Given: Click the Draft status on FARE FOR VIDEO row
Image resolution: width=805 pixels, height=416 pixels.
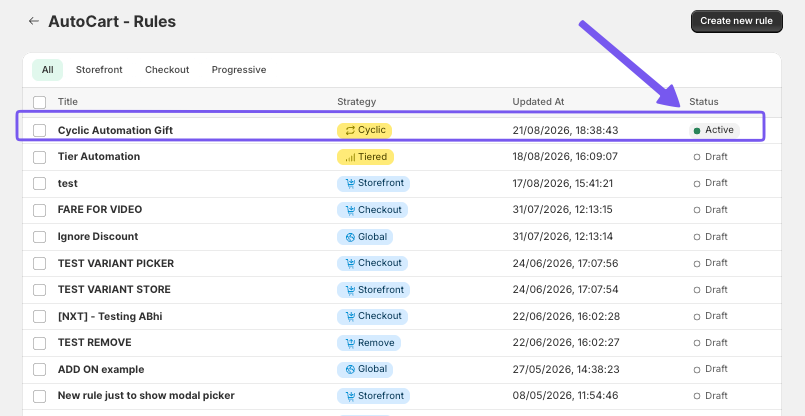Looking at the screenshot, I should pos(711,210).
